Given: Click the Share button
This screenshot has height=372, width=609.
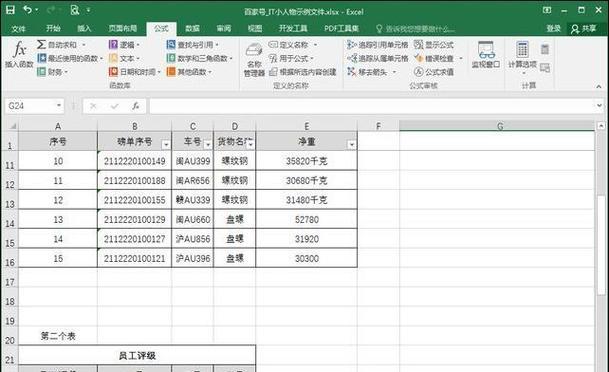Looking at the screenshot, I should pyautogui.click(x=583, y=28).
